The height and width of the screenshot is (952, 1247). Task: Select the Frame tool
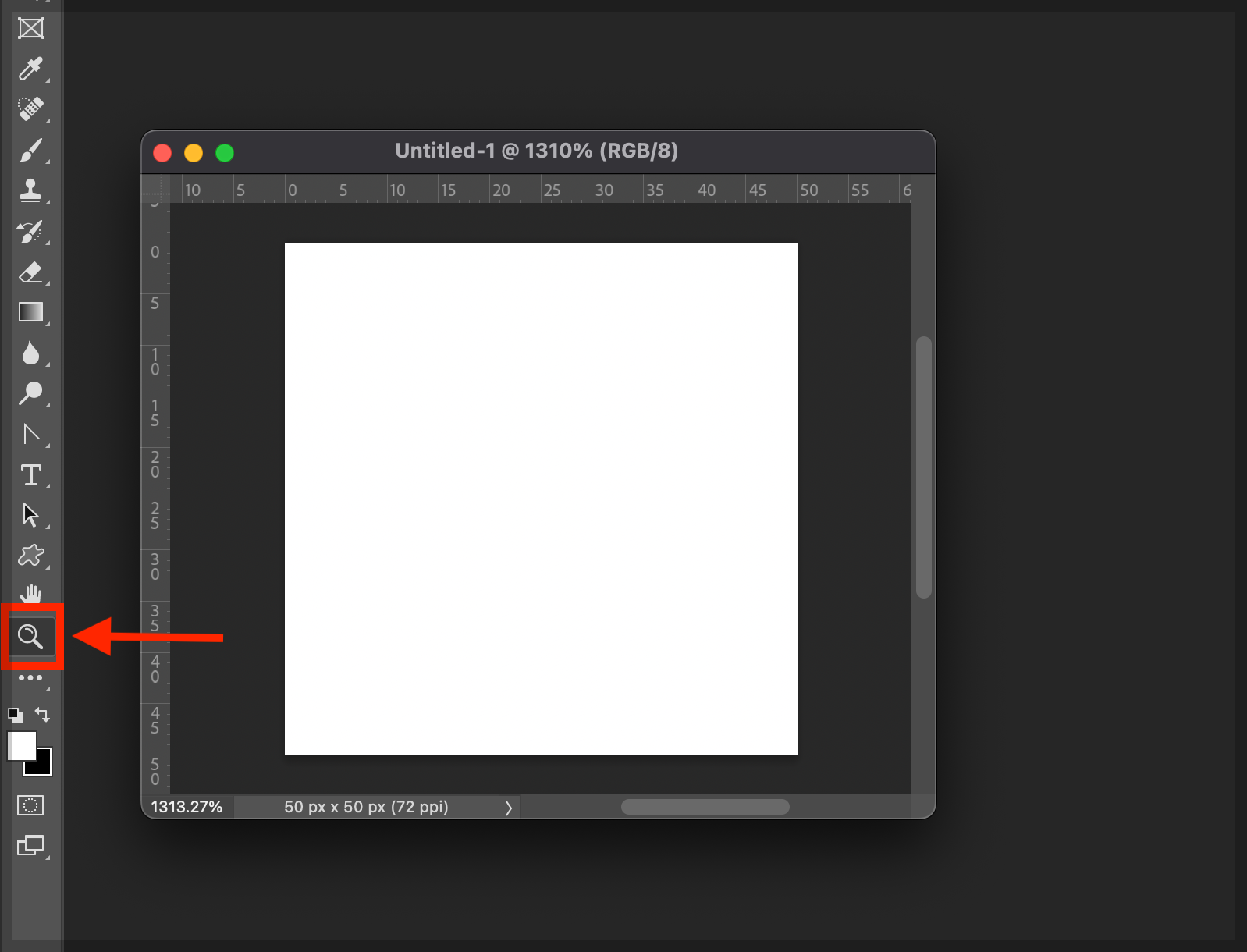point(30,28)
